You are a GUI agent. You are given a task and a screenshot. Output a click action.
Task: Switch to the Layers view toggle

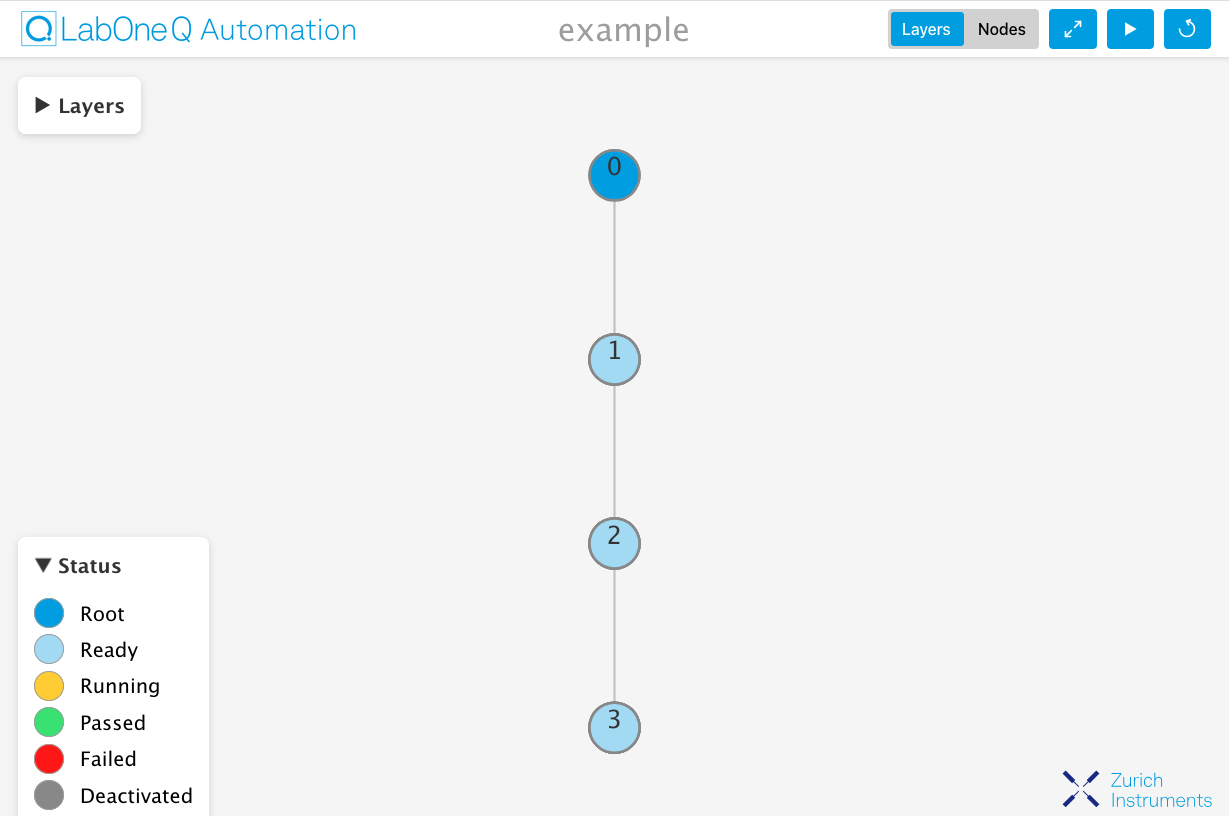pyautogui.click(x=926, y=29)
